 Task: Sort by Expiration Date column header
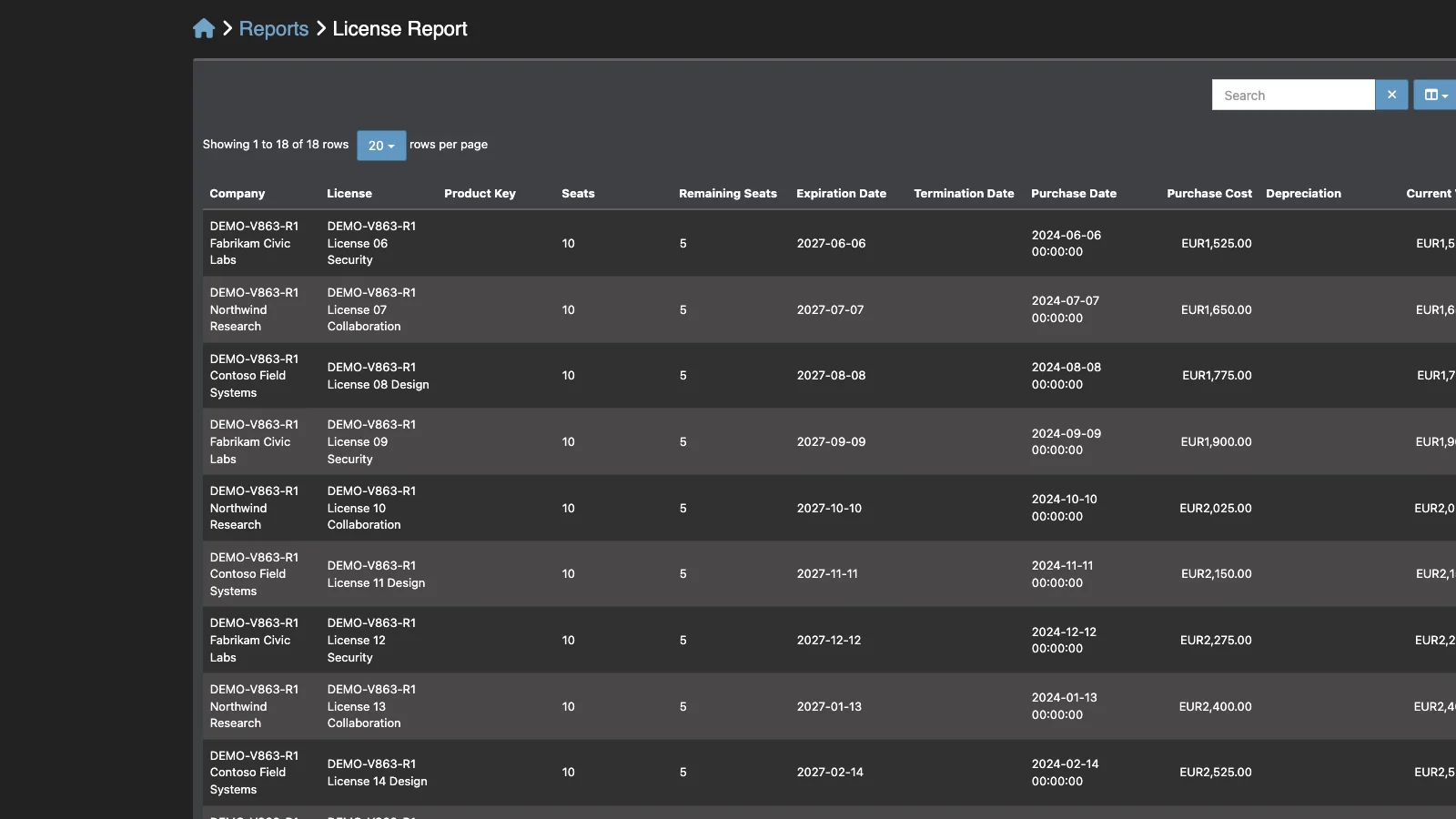(841, 194)
